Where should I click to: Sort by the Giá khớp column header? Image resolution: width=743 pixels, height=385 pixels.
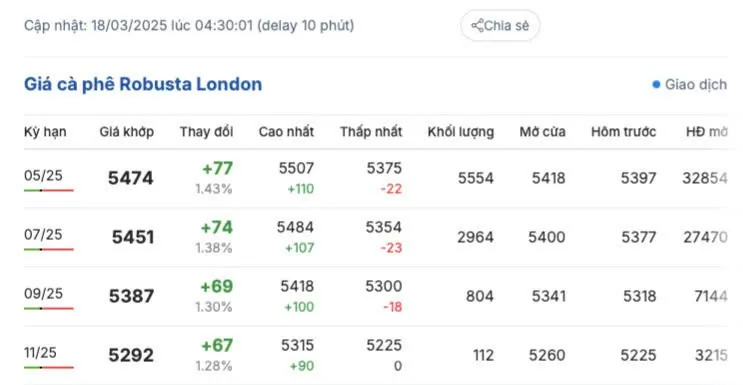click(127, 131)
